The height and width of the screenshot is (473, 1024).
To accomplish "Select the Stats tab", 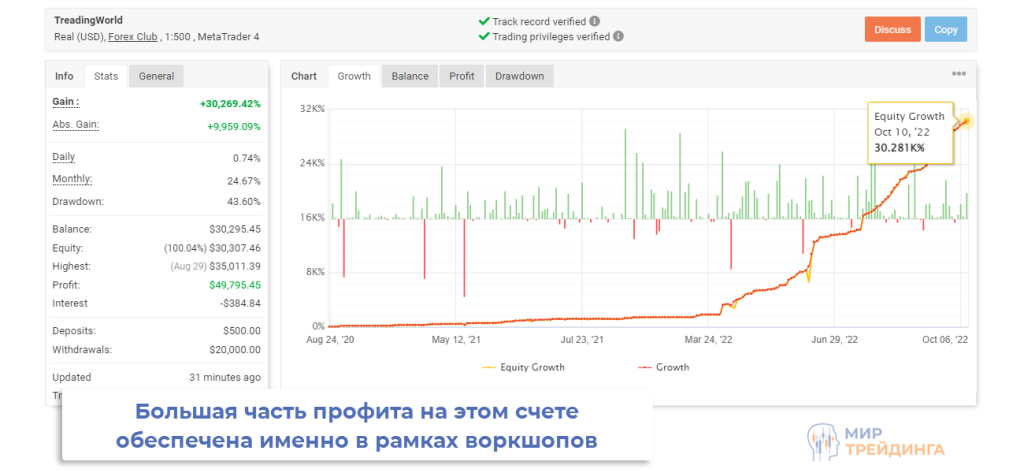I will (106, 76).
